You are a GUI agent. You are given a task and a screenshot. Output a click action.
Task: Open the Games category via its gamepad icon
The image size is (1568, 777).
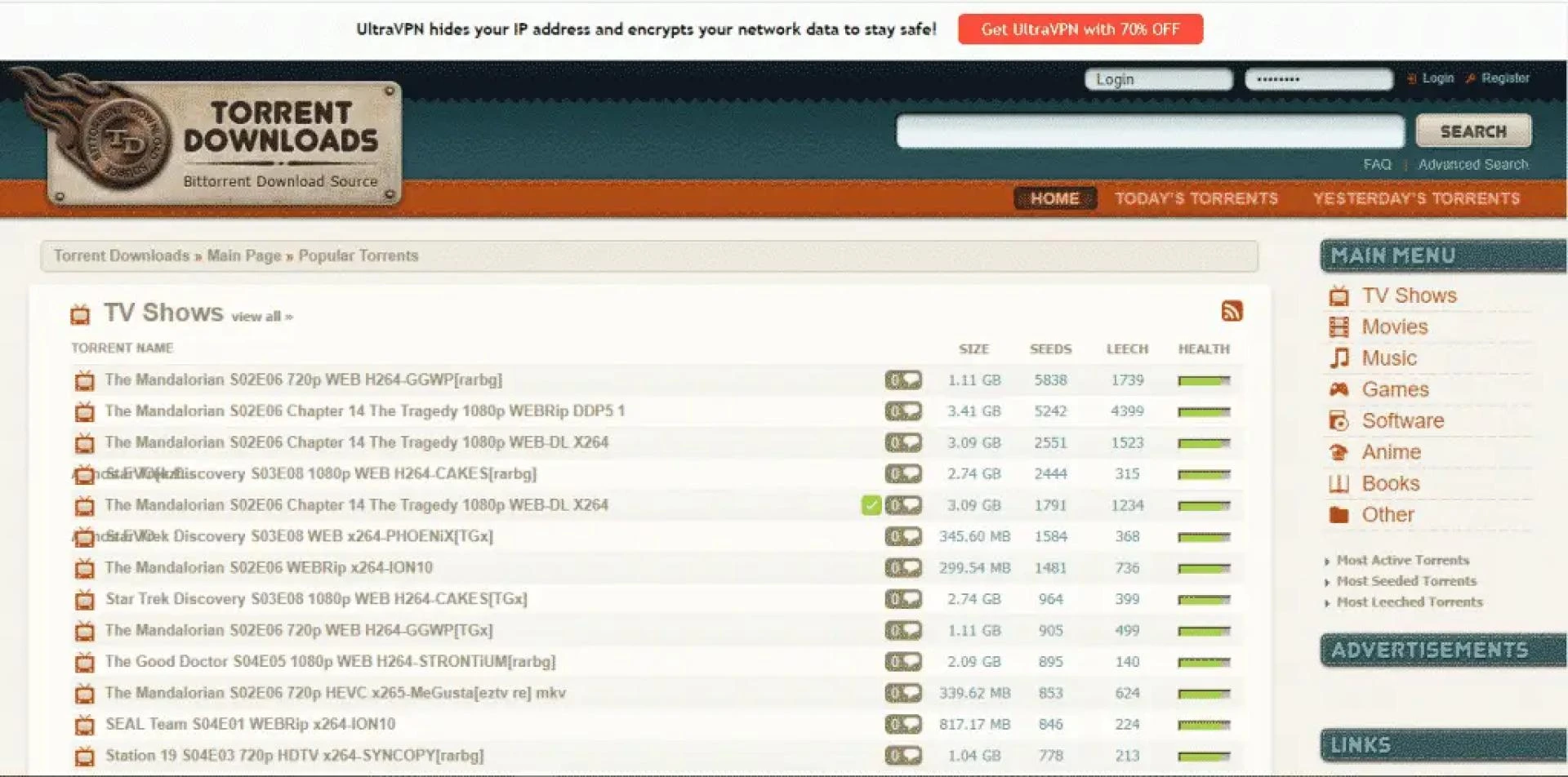tap(1339, 389)
